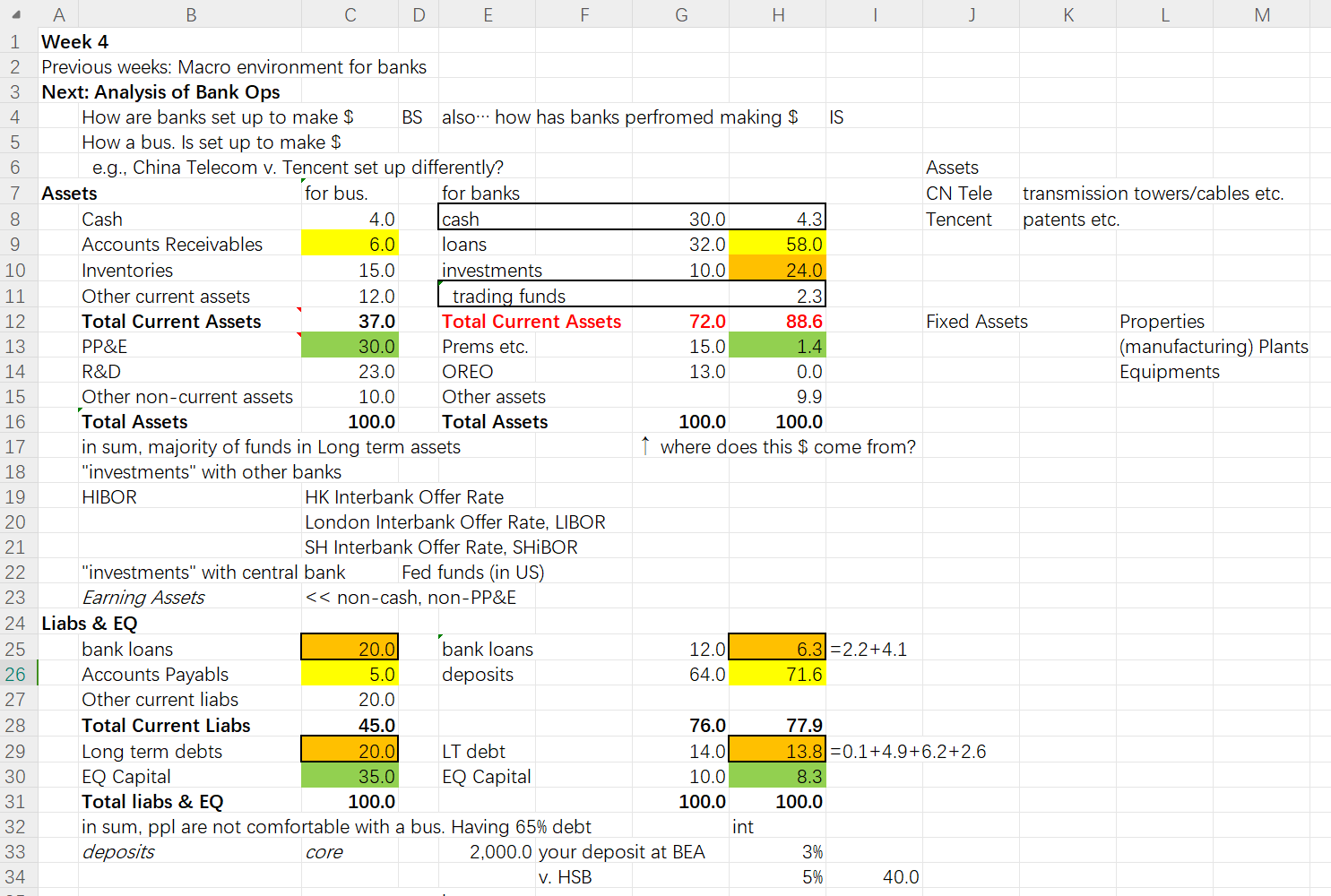Select the 'HK Interbank Offer Rate' cell
Viewport: 1331px width, 896px height.
(404, 497)
